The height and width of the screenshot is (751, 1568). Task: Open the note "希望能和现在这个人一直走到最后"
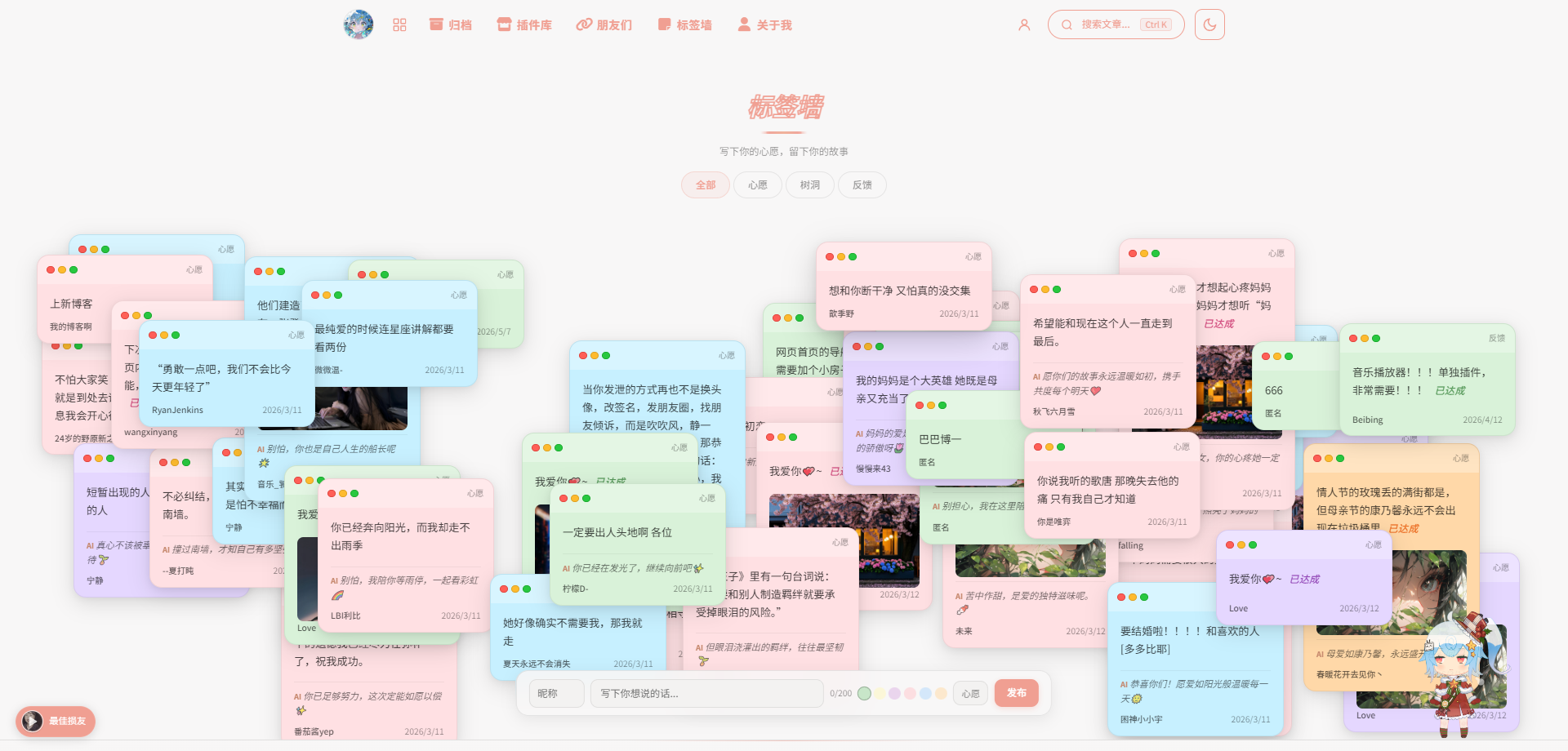[1108, 352]
